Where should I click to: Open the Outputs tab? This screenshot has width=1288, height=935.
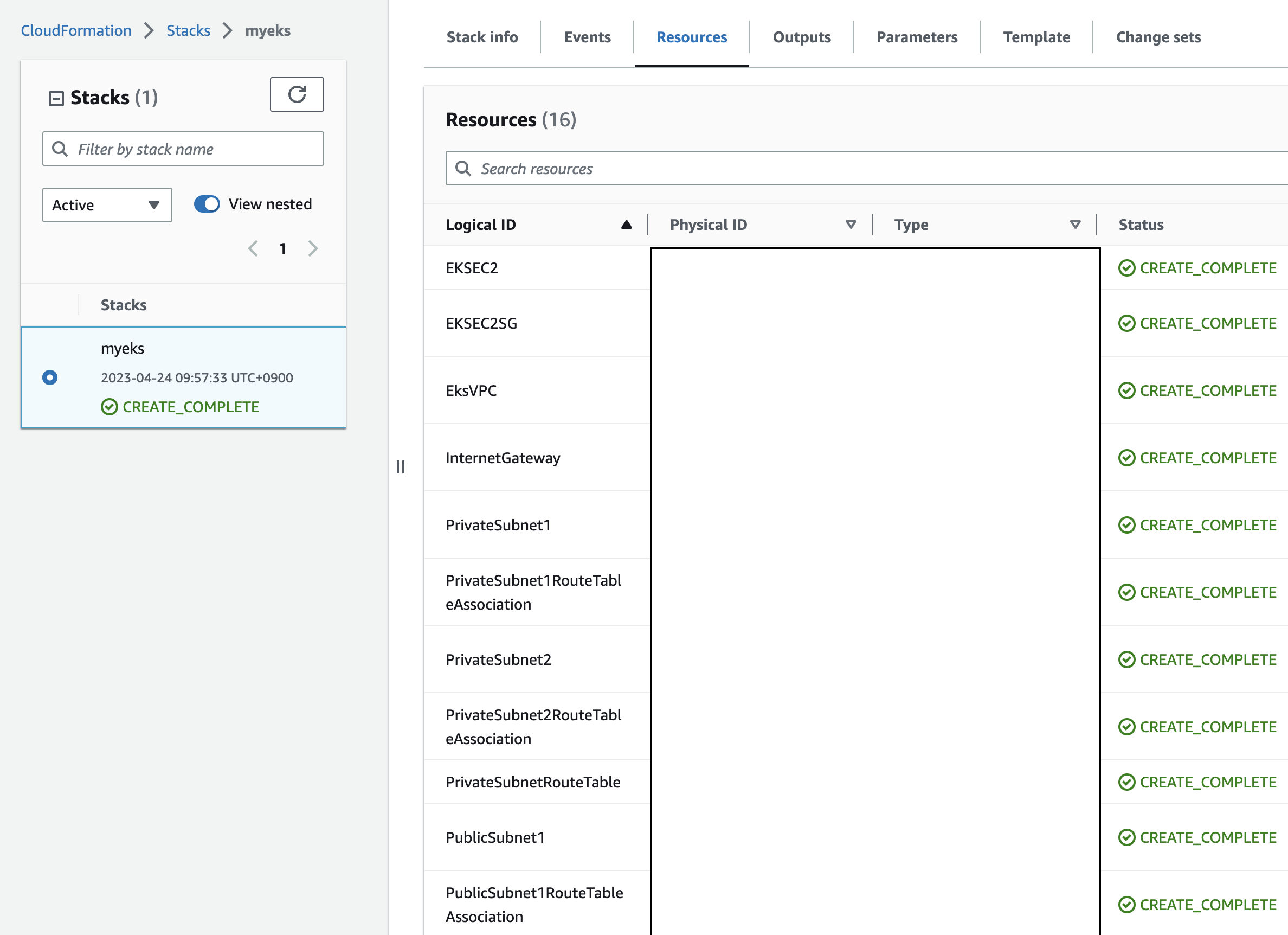tap(801, 37)
